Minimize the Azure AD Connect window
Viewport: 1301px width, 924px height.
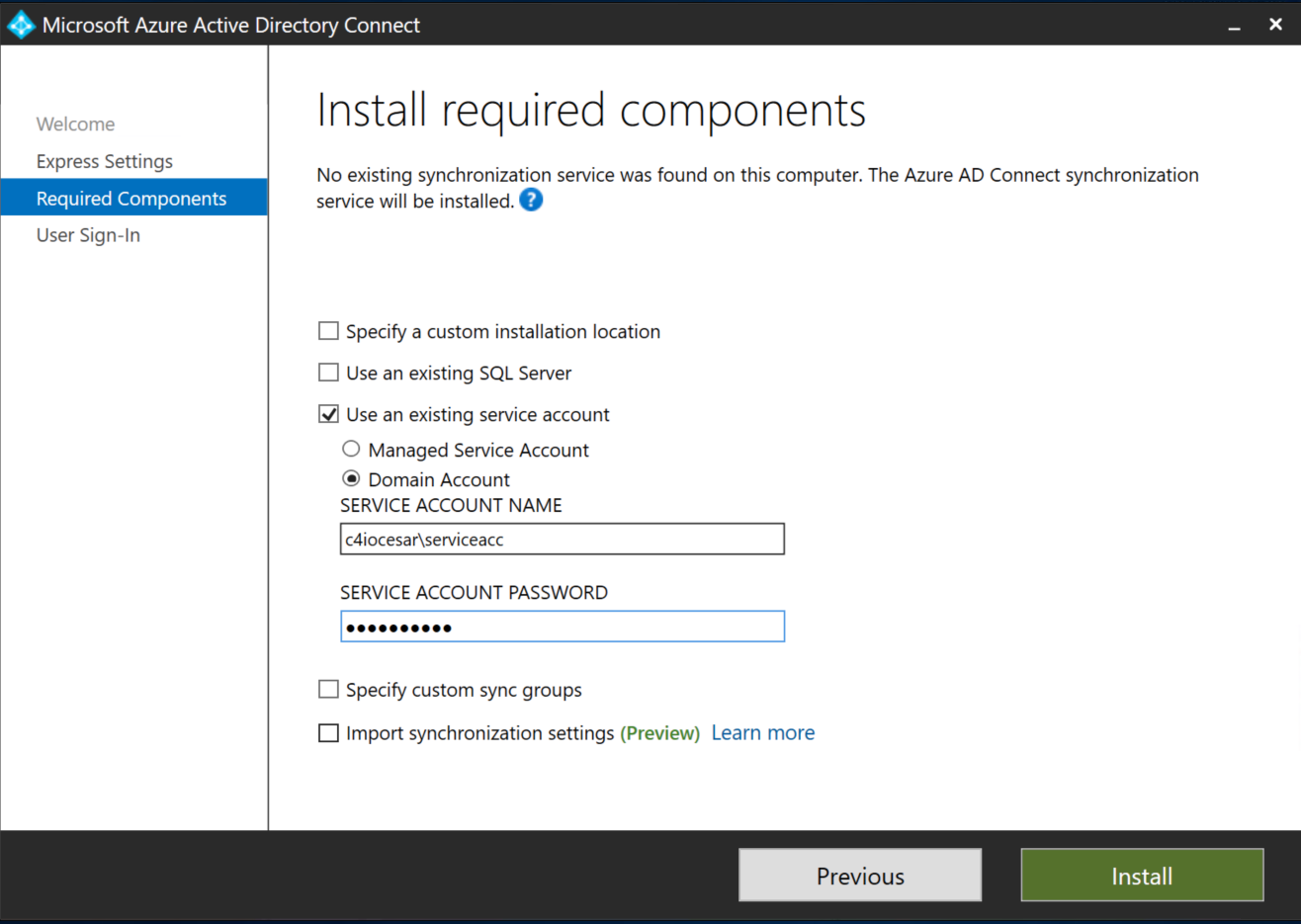(x=1234, y=26)
